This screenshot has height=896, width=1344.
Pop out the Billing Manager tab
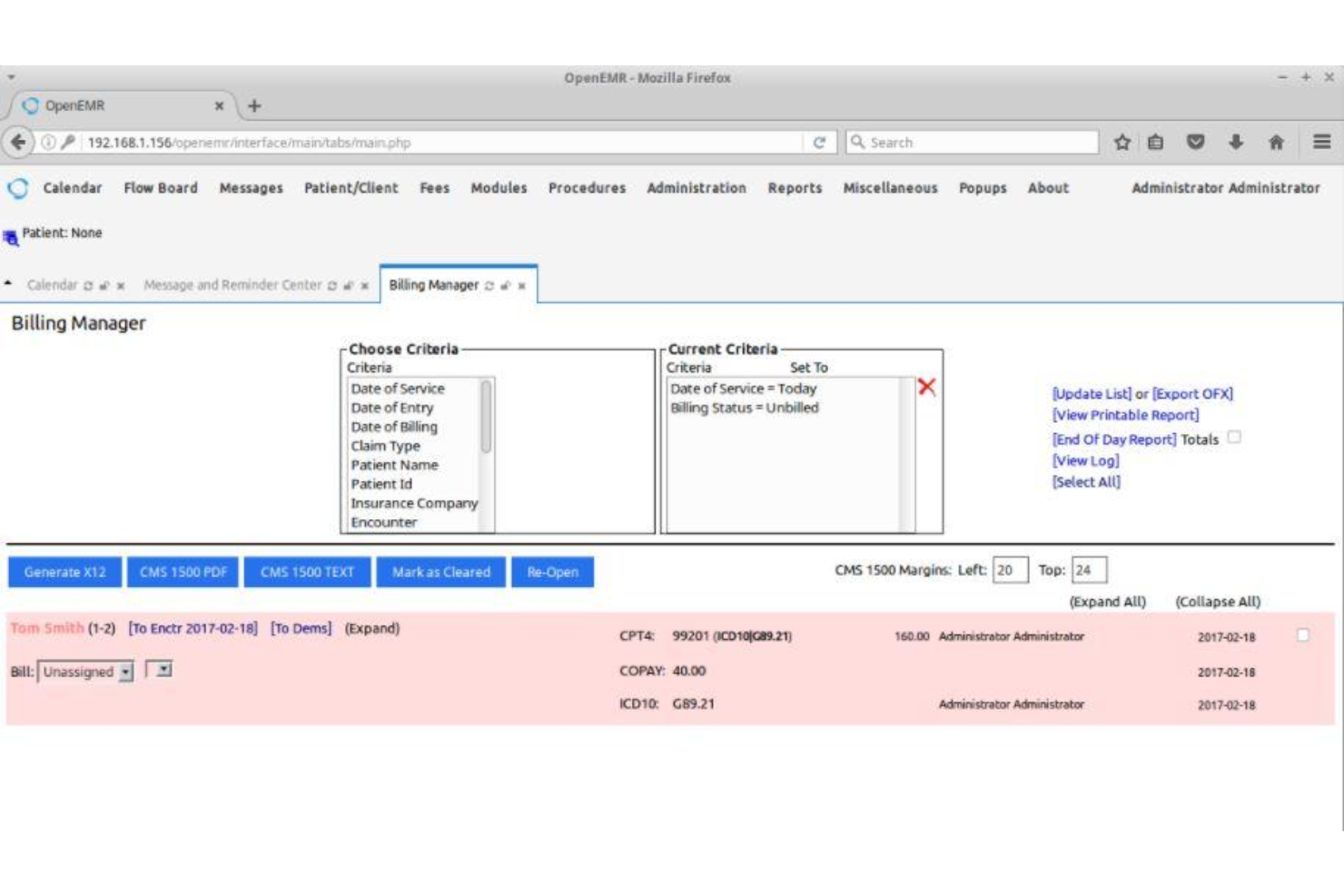point(504,284)
